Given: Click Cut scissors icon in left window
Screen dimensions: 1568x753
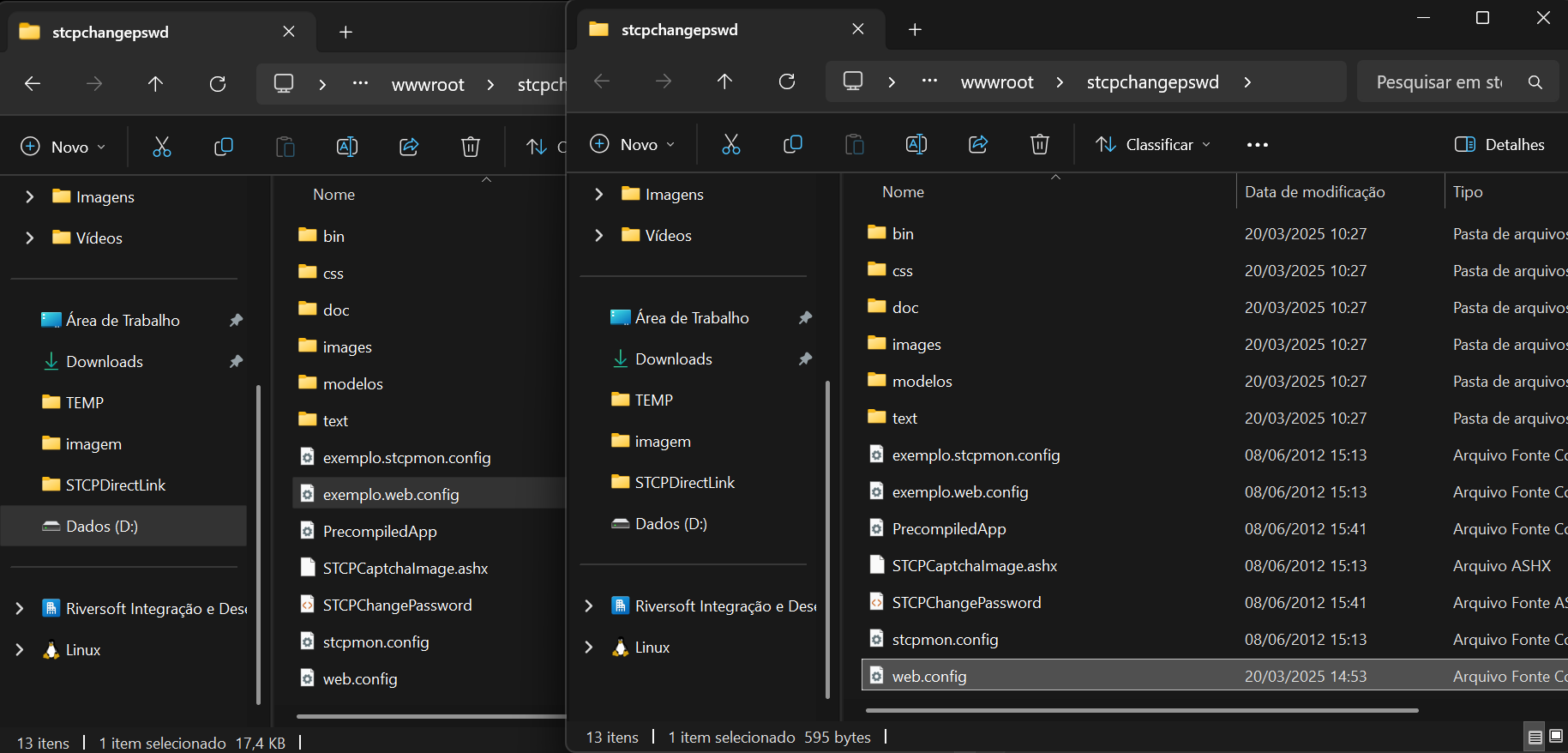Looking at the screenshot, I should coord(162,148).
